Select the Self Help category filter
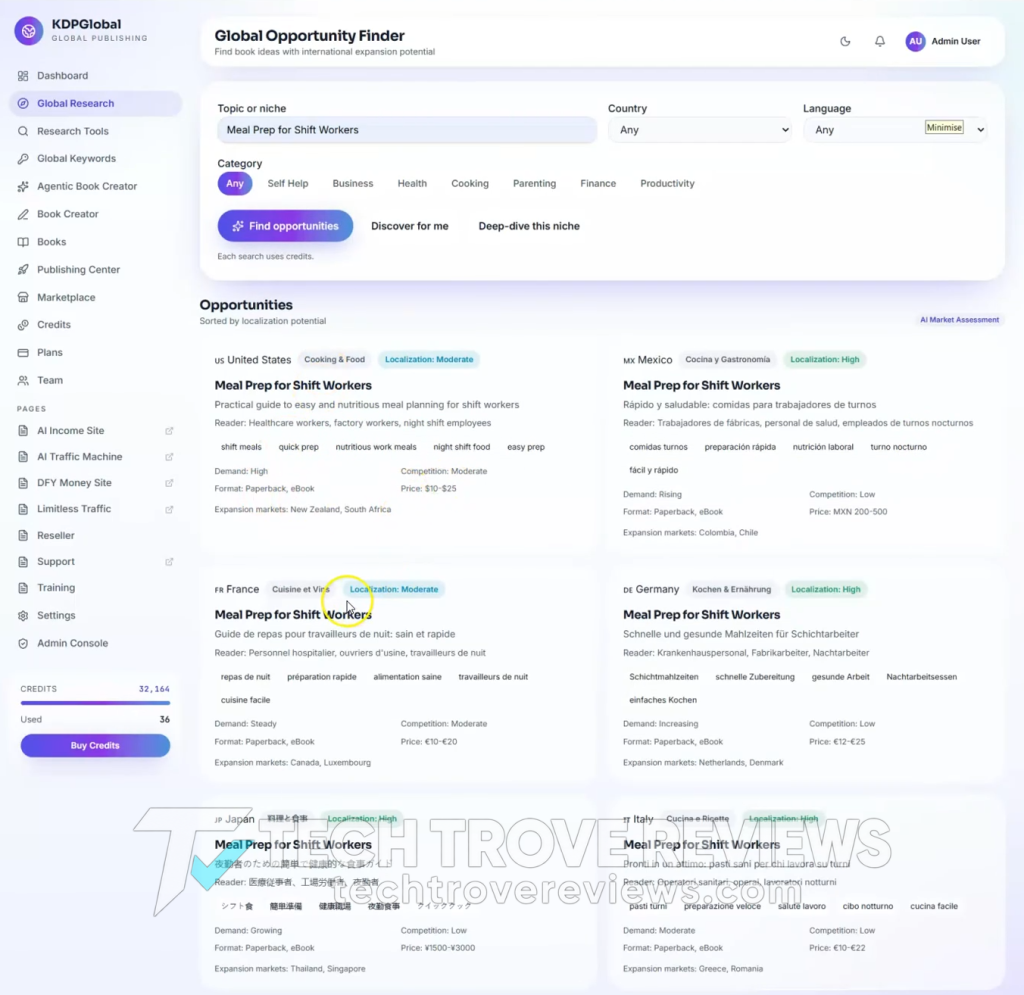The image size is (1024, 995). tap(287, 183)
